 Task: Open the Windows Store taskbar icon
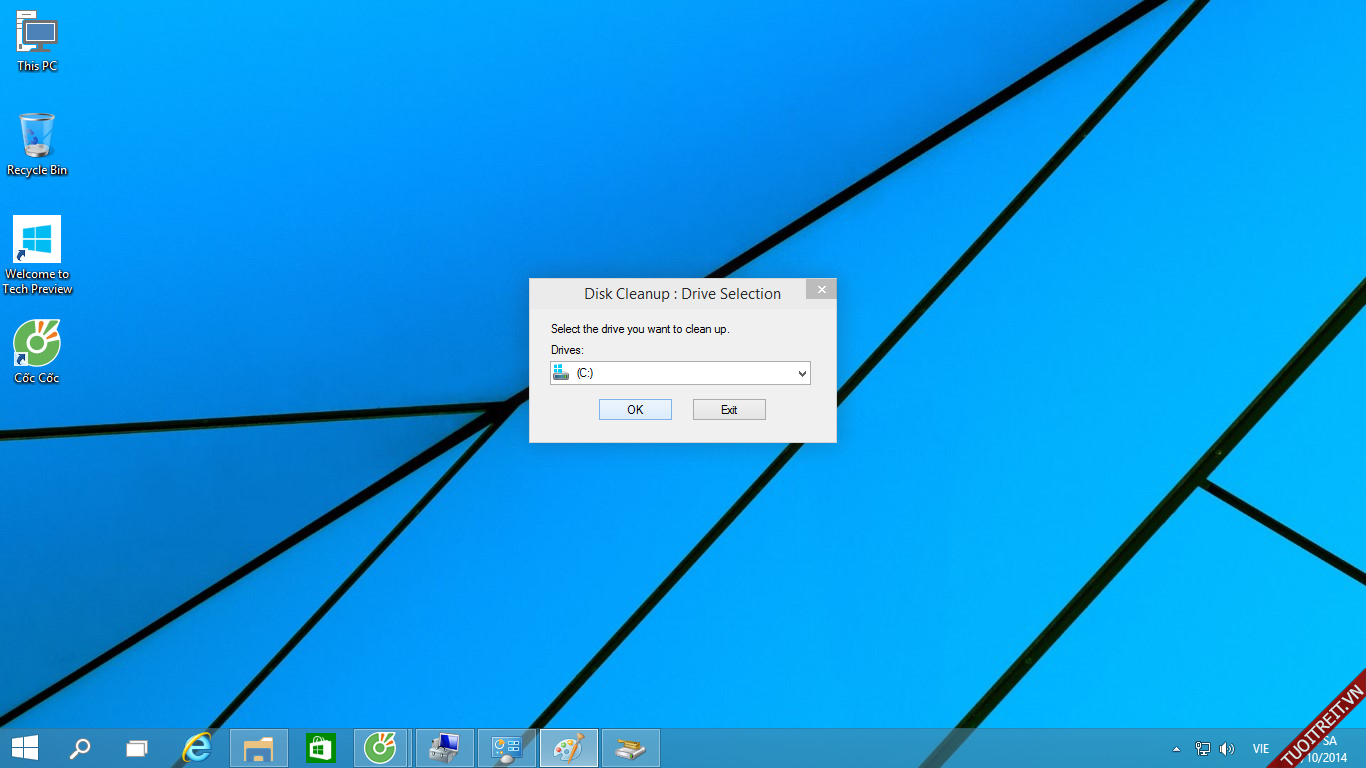tap(321, 748)
